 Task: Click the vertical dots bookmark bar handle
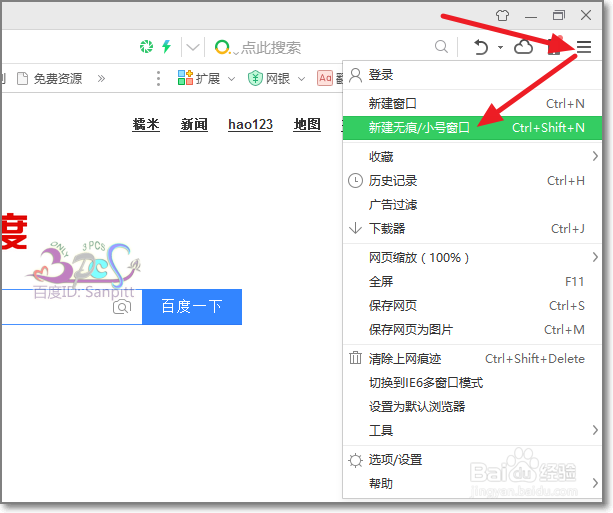158,79
